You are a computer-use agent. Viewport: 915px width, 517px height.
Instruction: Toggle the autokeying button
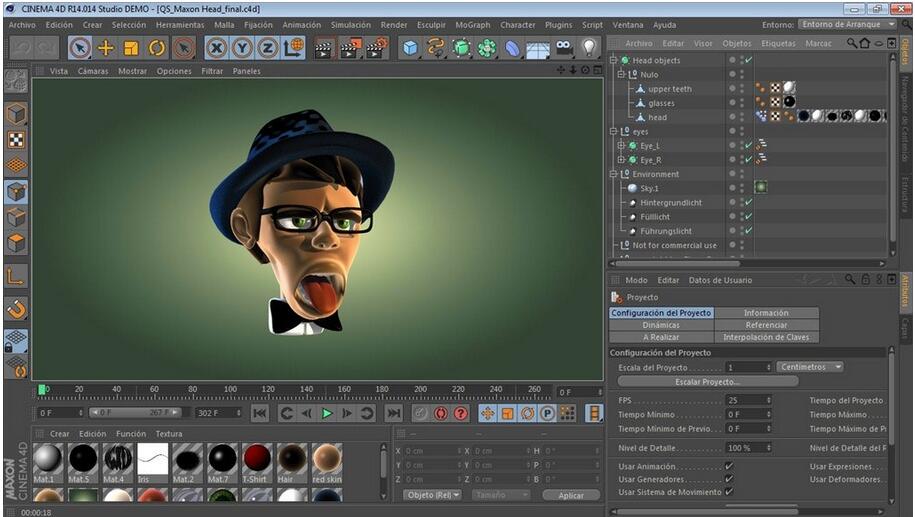click(441, 414)
